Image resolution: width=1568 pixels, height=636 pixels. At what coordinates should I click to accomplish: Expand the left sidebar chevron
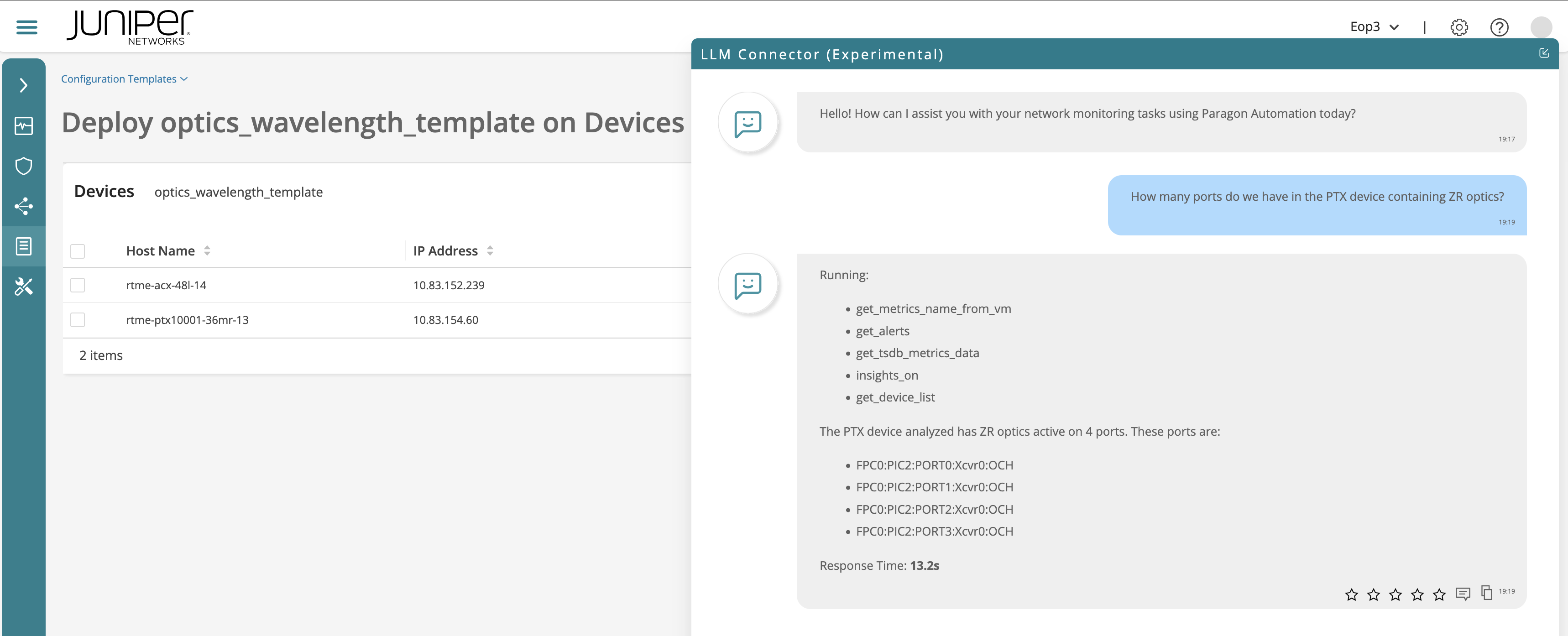(24, 85)
